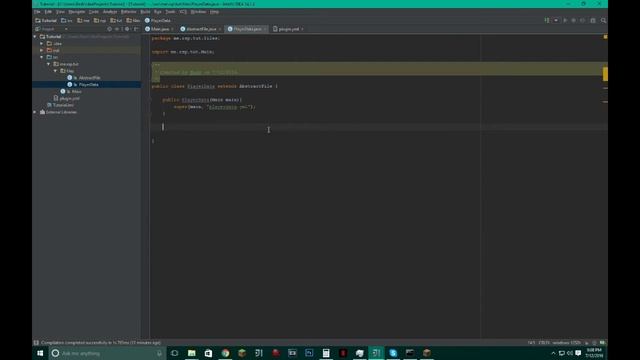Show hidden system tray icons
The image size is (640, 360).
pyautogui.click(x=553, y=353)
